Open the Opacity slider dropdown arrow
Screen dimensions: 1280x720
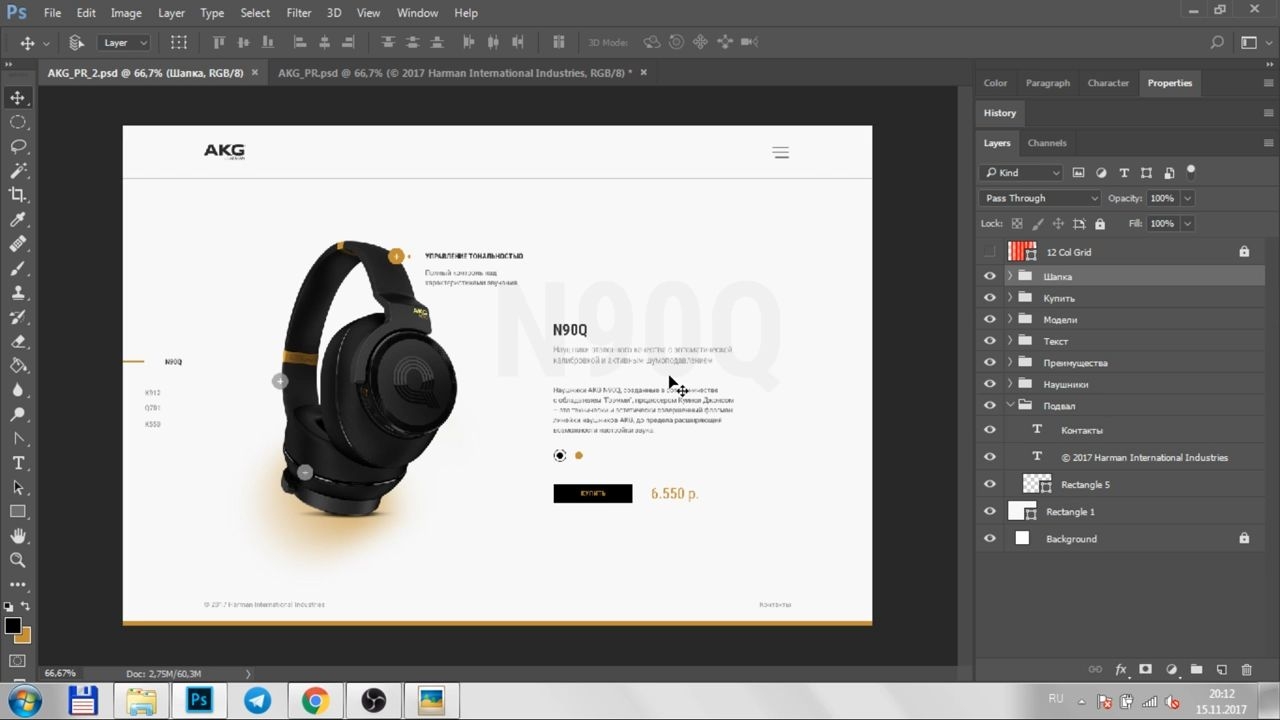point(1187,198)
